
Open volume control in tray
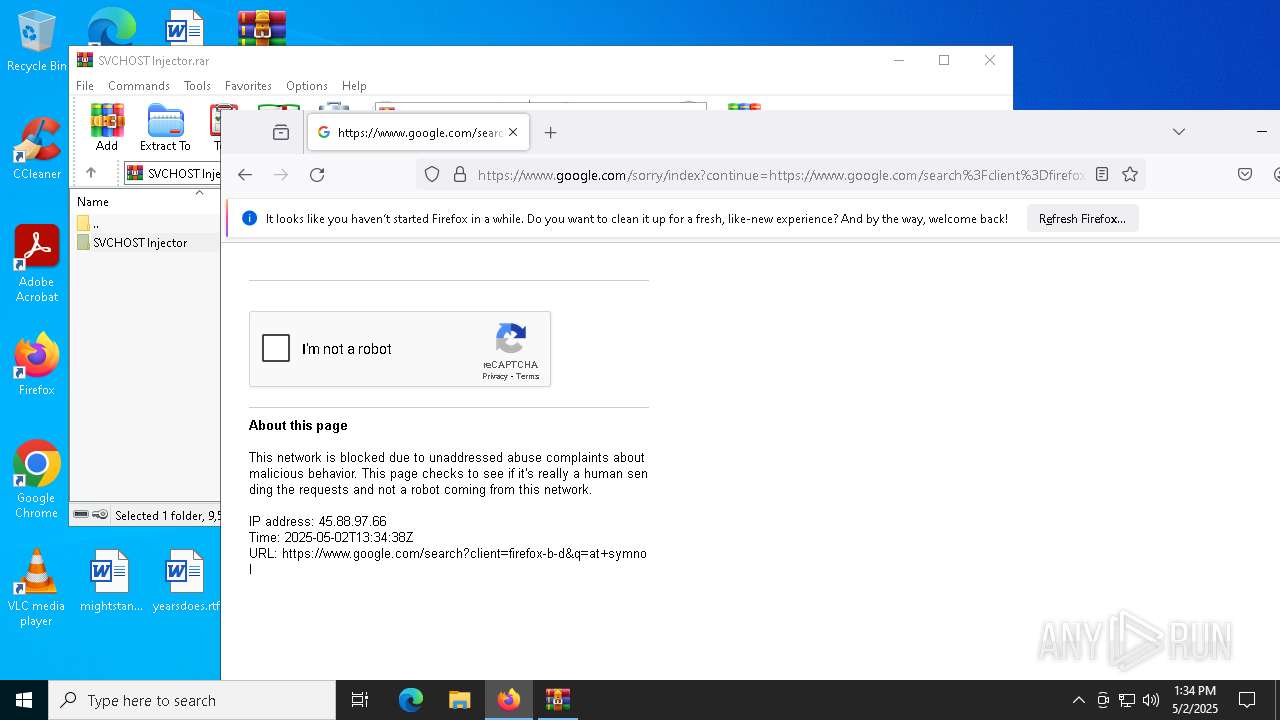click(x=1151, y=700)
